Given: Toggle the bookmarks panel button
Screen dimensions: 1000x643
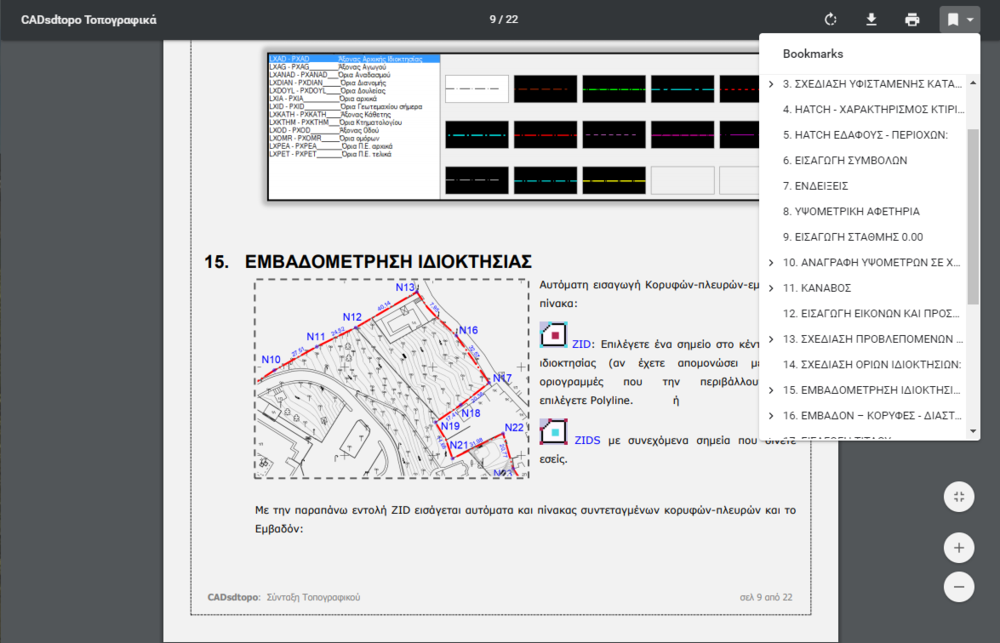Looking at the screenshot, I should (960, 20).
